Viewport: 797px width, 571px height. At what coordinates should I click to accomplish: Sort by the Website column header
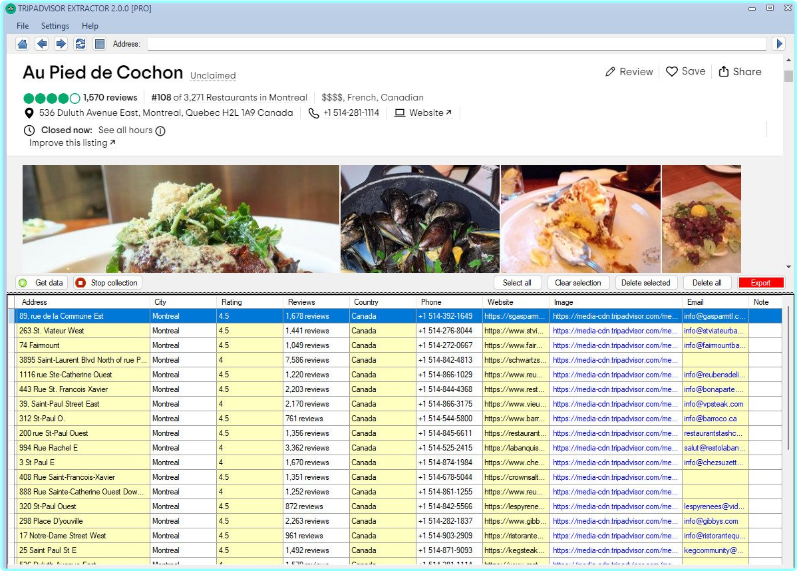[516, 302]
